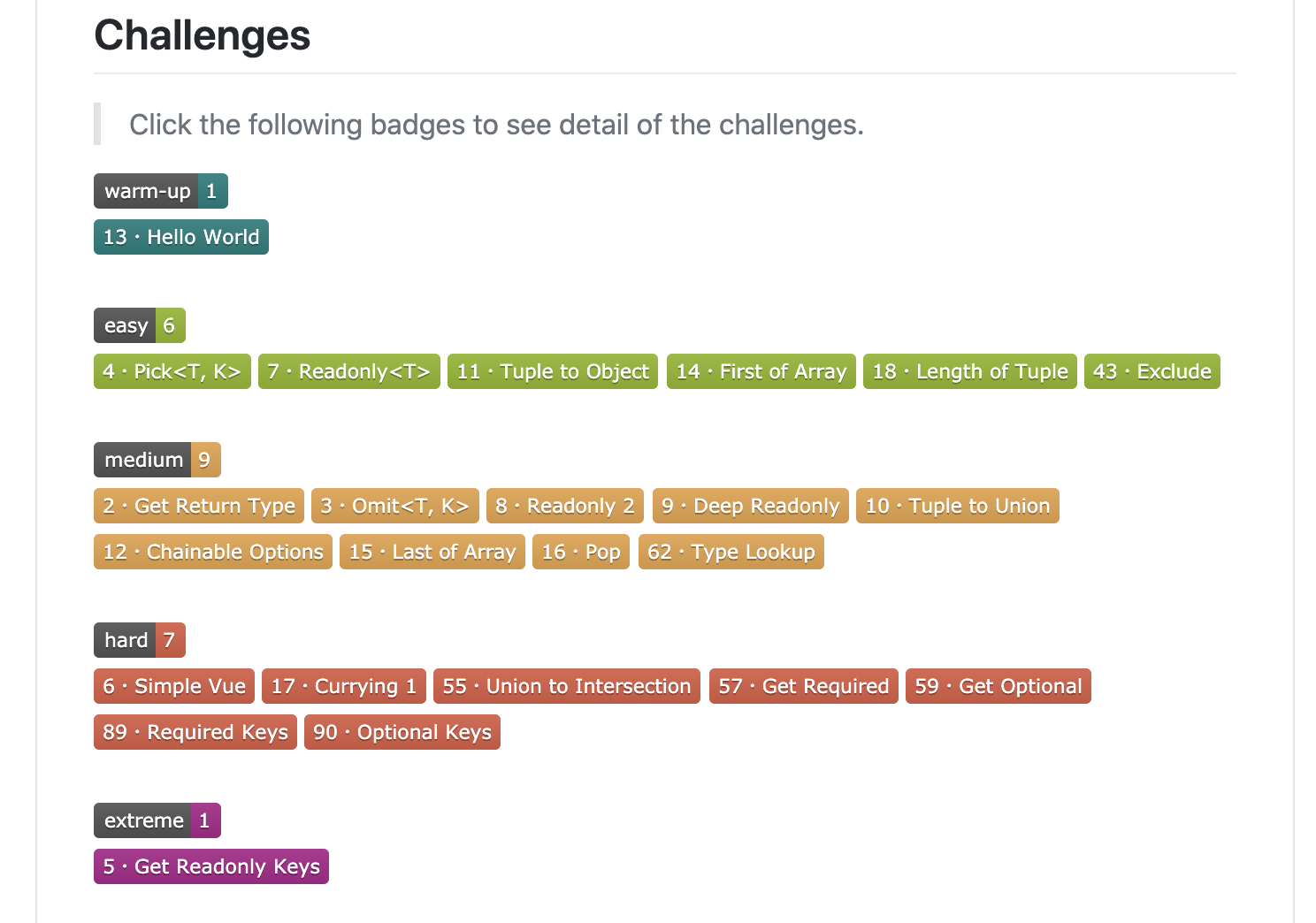
Task: View the First of Array challenge
Action: [761, 371]
